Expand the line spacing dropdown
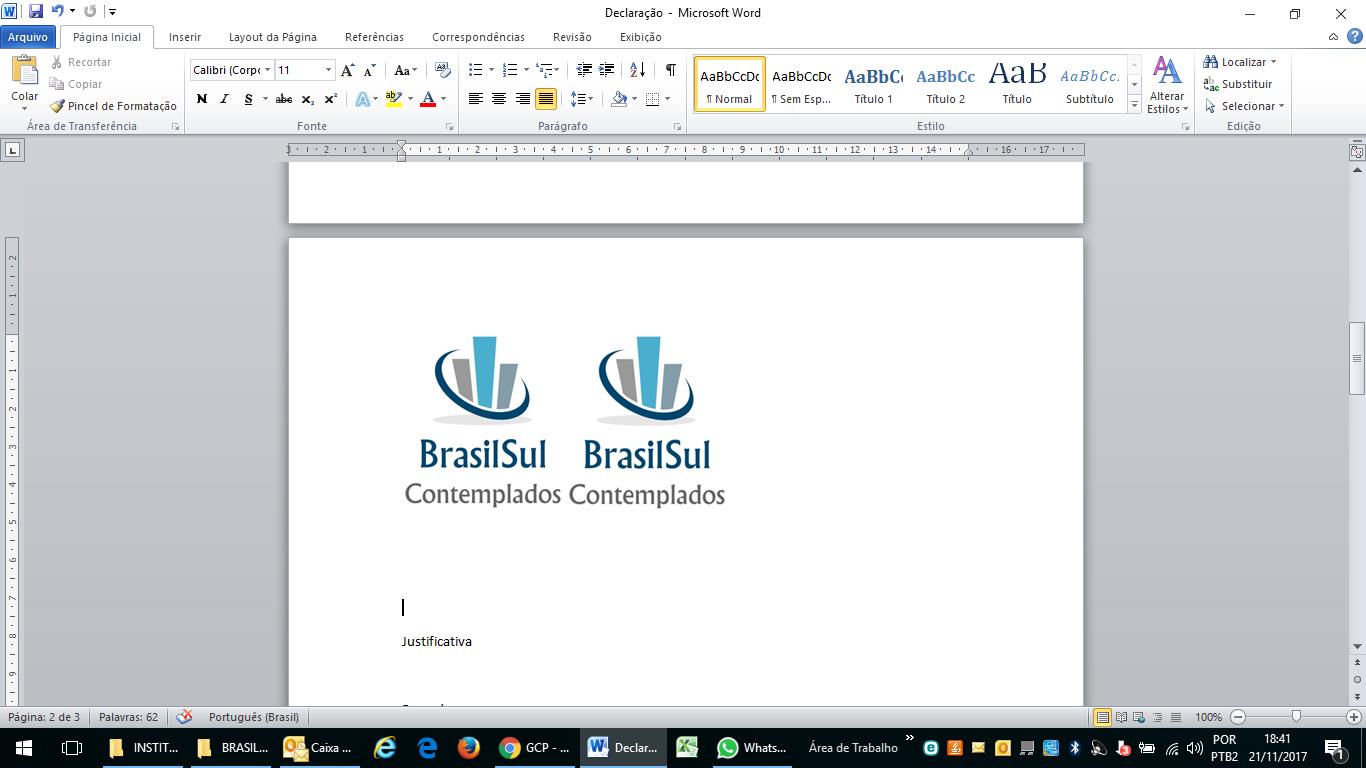 coord(590,99)
